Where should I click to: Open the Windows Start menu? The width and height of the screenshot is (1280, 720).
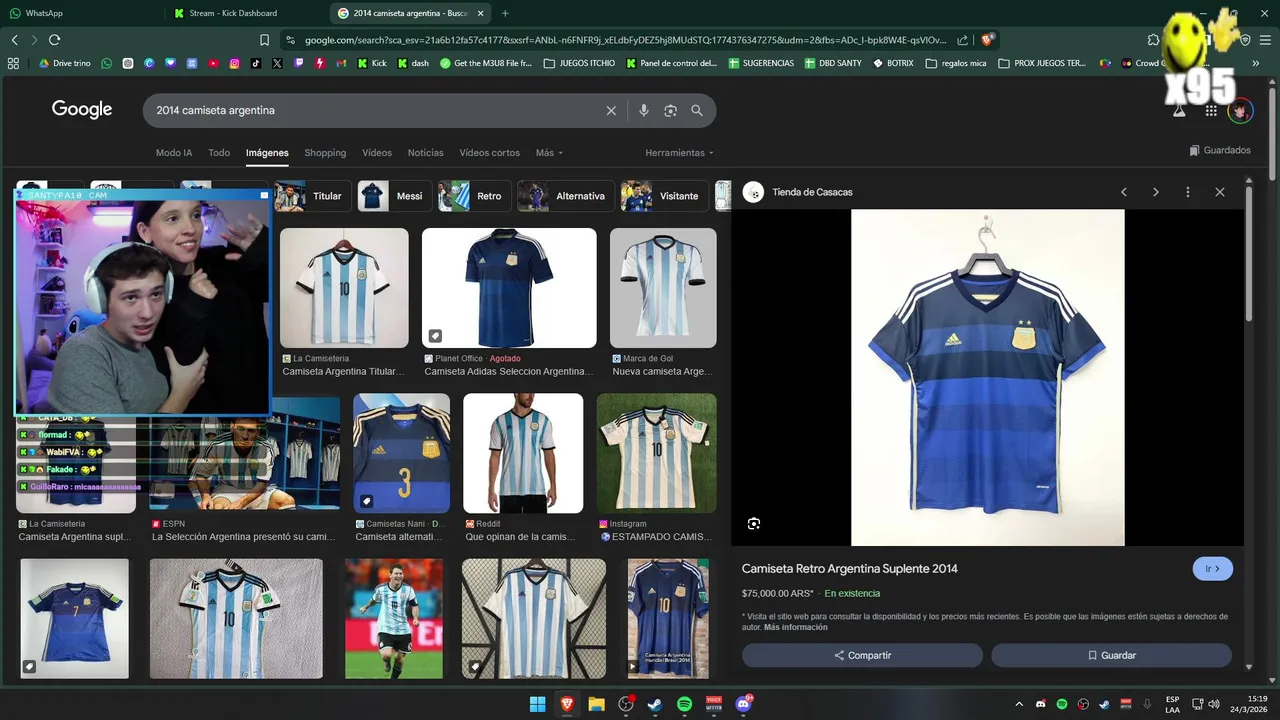pyautogui.click(x=537, y=704)
